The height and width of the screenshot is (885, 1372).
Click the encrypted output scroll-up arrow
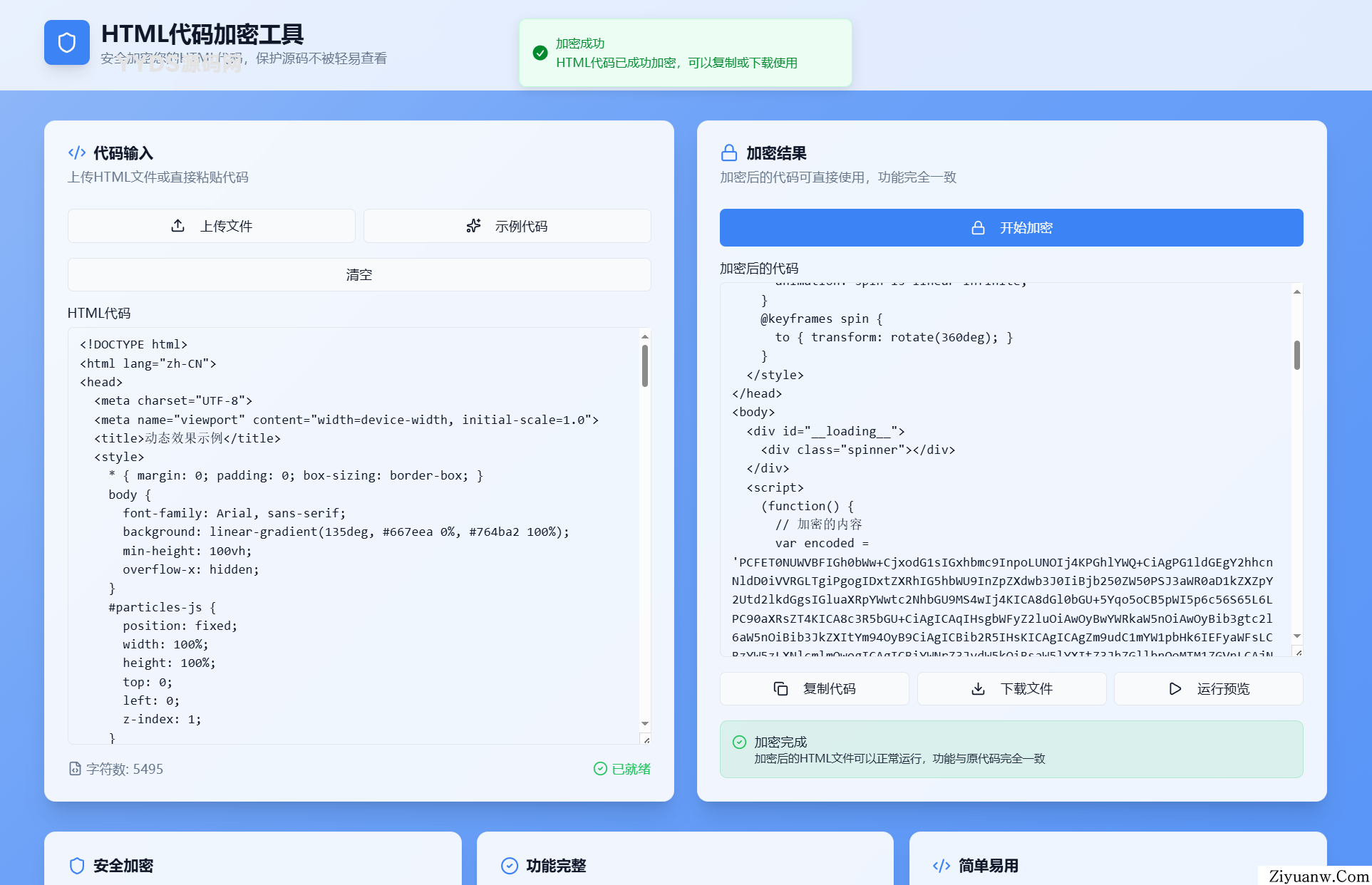(x=1297, y=291)
